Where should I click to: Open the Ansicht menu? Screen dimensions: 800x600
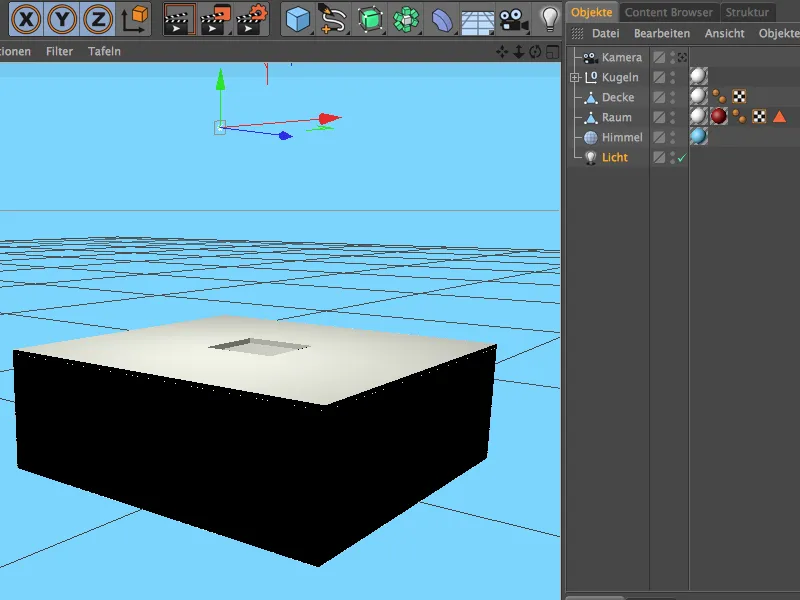[724, 33]
